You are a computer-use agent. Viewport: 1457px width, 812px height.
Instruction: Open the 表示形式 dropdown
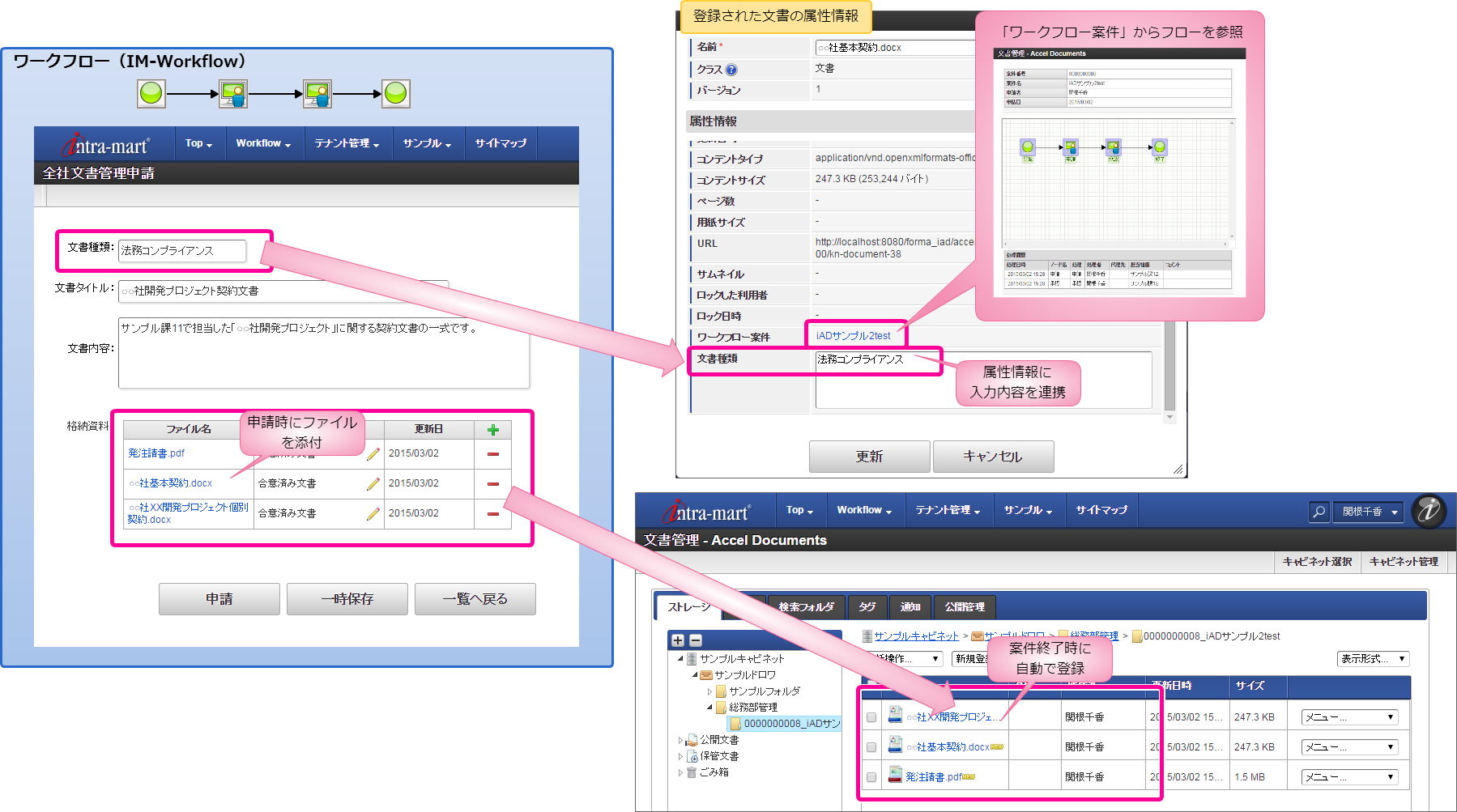point(1372,659)
